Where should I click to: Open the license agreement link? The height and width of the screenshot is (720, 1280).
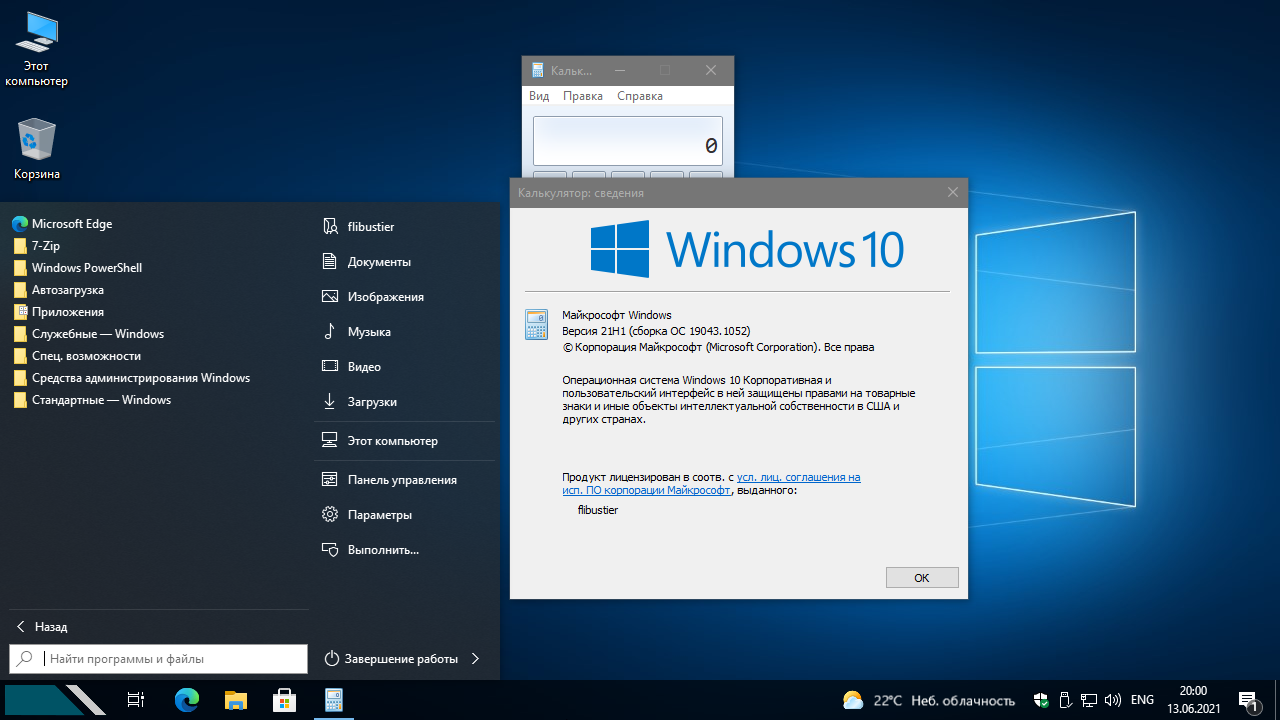pos(798,478)
